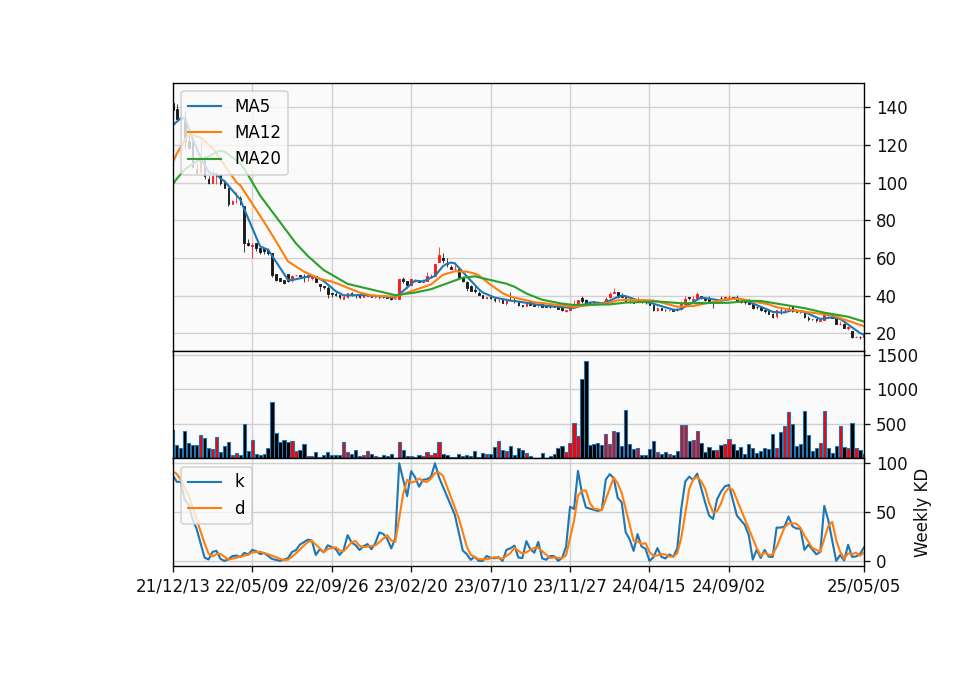Click the 60 price axis label
960x690 pixels.
(887, 260)
